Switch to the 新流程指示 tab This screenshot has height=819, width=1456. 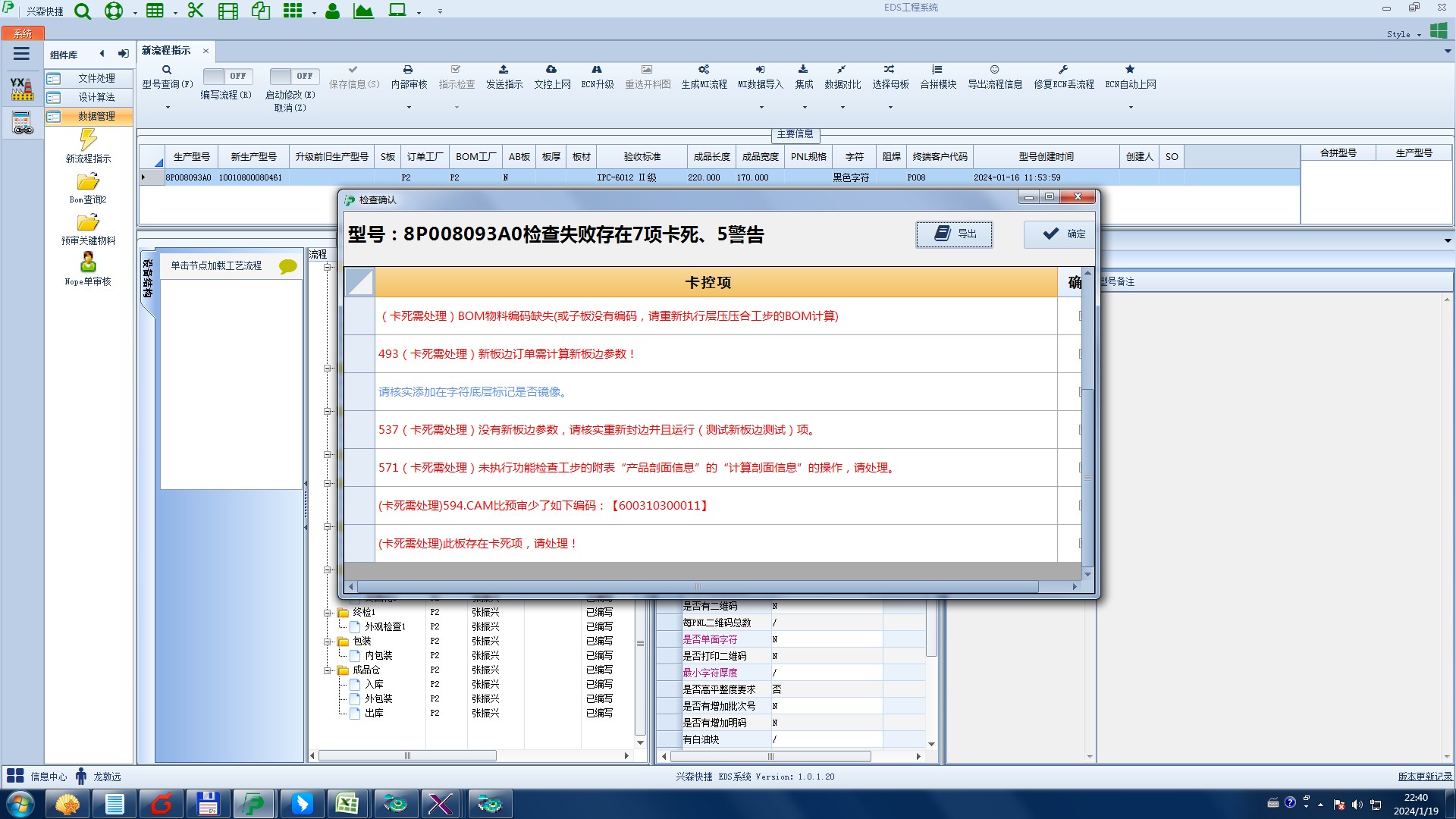coord(166,51)
